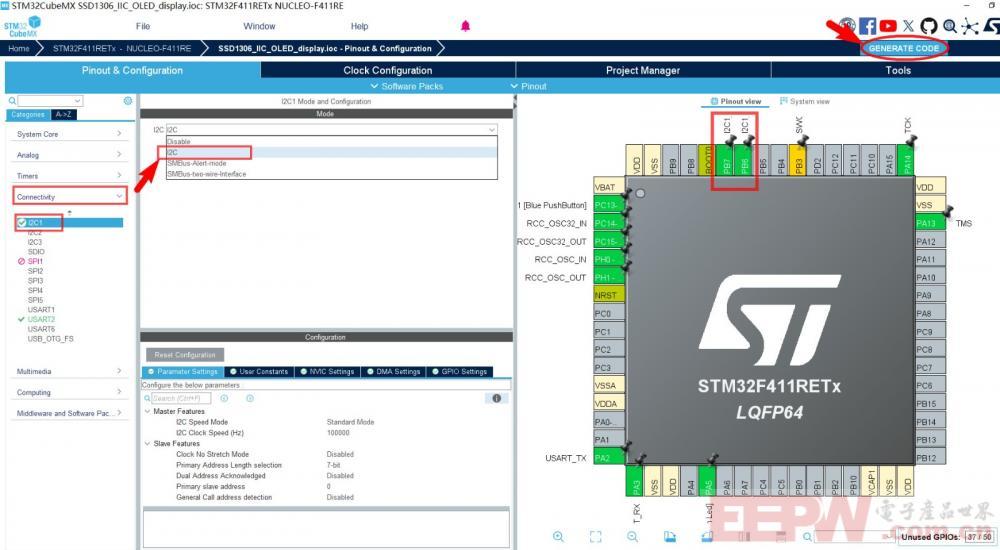Switch the peripheral list to A->Z sorting
Viewport: 1000px width, 550px height.
pyautogui.click(x=63, y=115)
